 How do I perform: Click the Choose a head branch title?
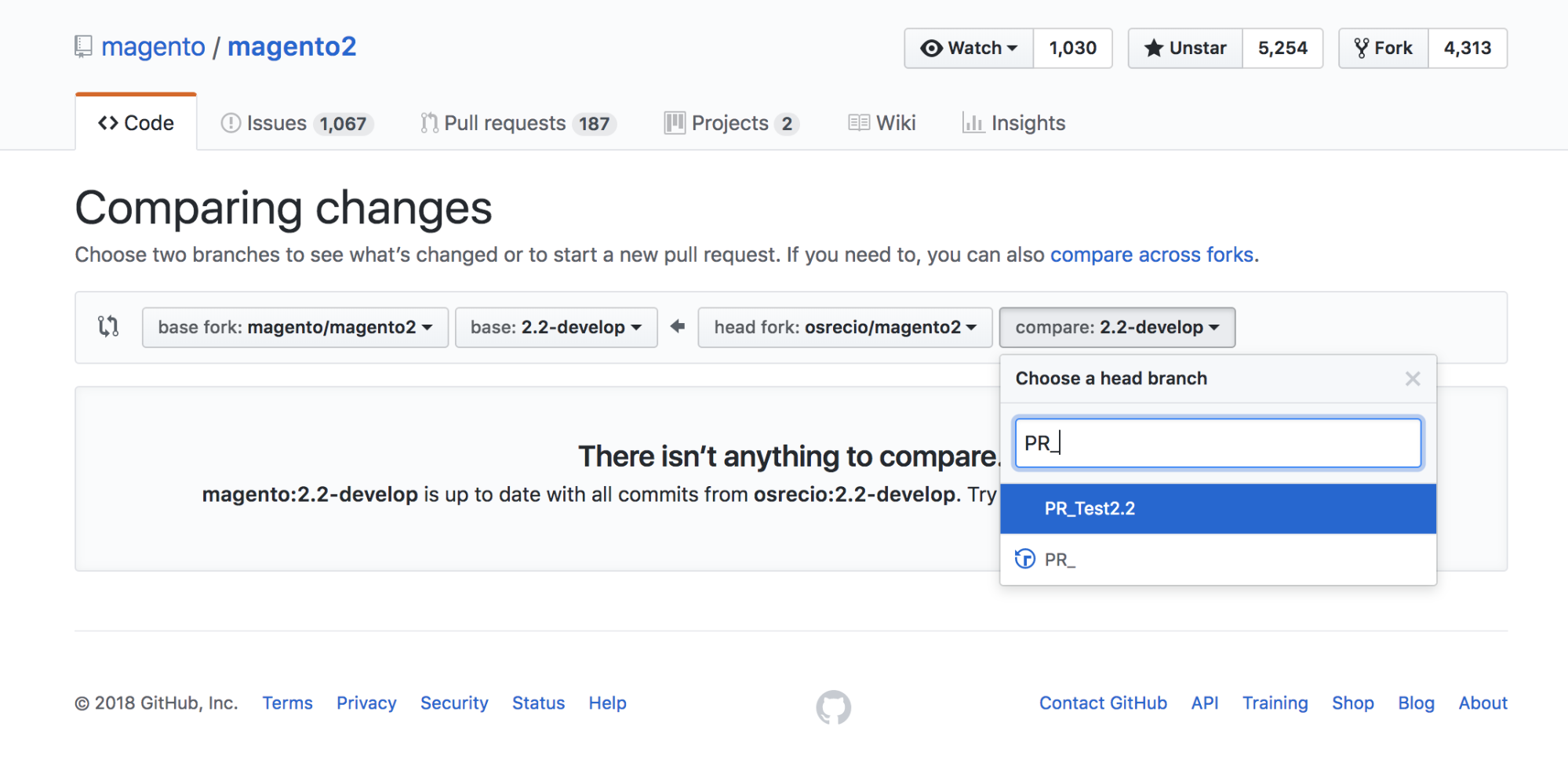[x=1111, y=379]
